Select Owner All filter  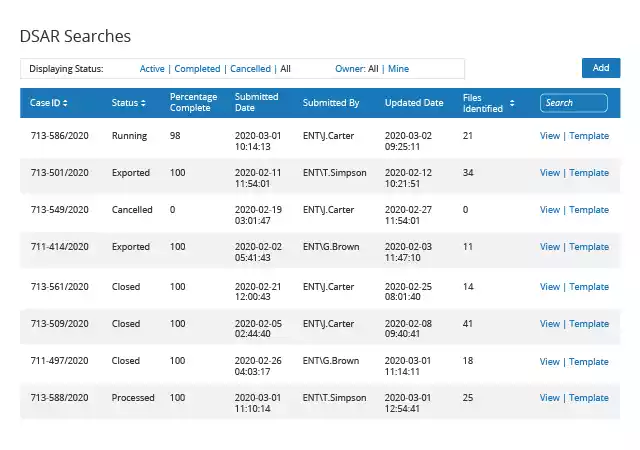coord(373,69)
